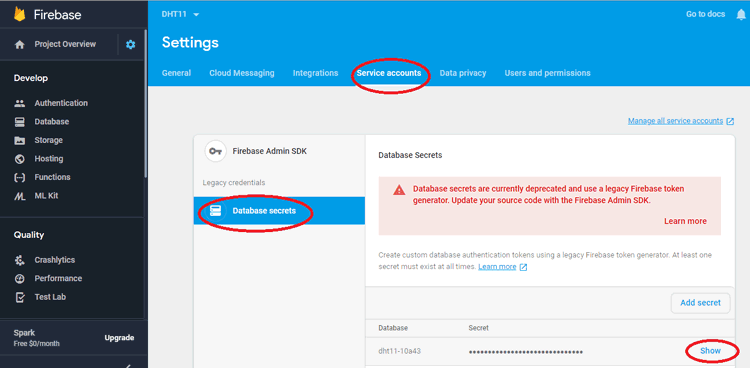Viewport: 750px width, 368px height.
Task: Open Authentication in Develop section
Action: (x=61, y=103)
